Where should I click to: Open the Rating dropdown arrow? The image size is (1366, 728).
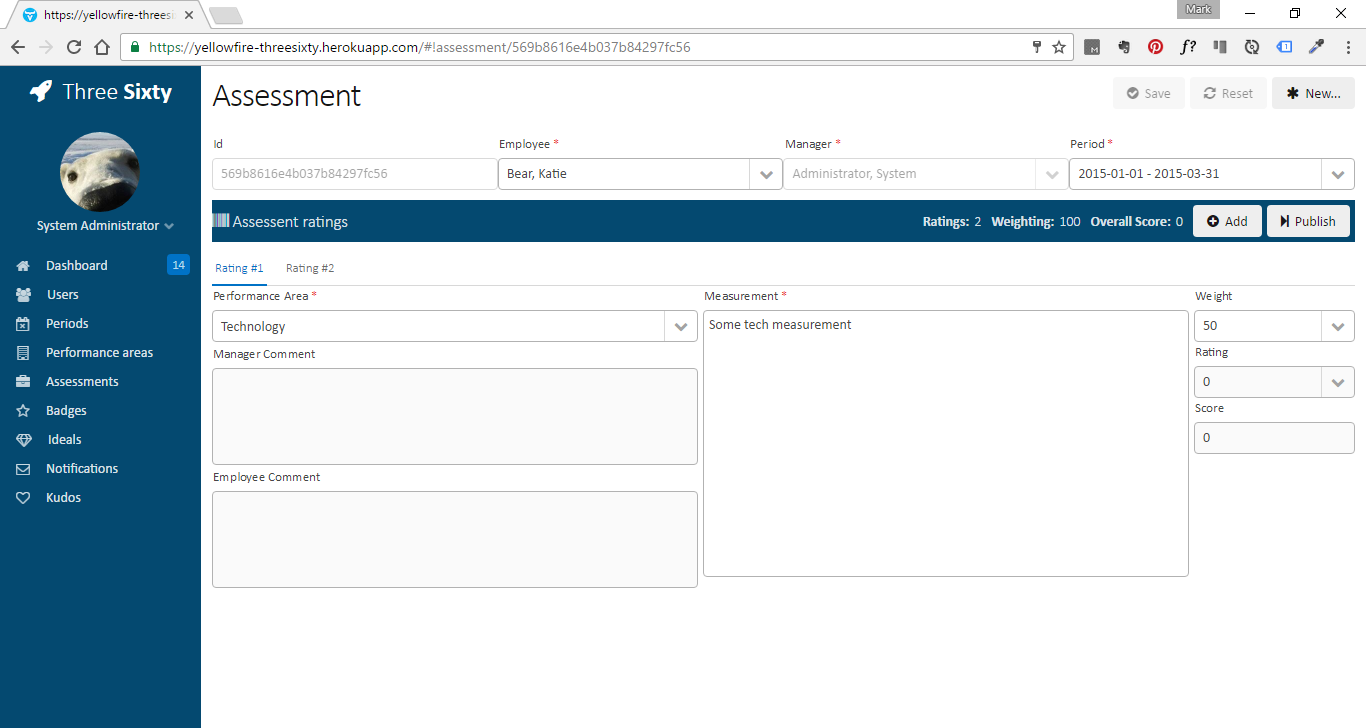point(1338,382)
